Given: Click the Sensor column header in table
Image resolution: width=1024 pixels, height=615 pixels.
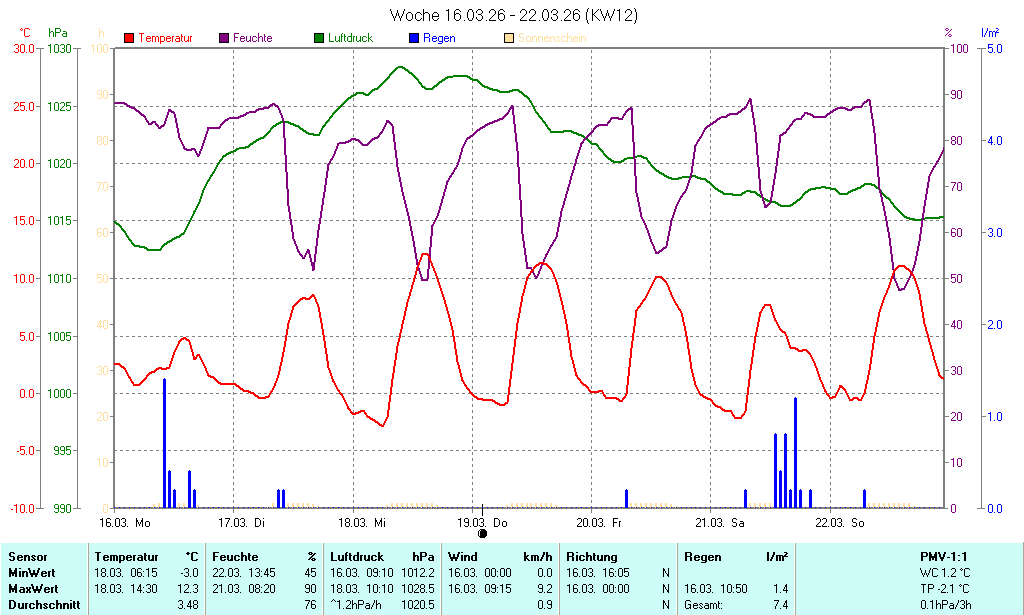Looking at the screenshot, I should [x=28, y=557].
